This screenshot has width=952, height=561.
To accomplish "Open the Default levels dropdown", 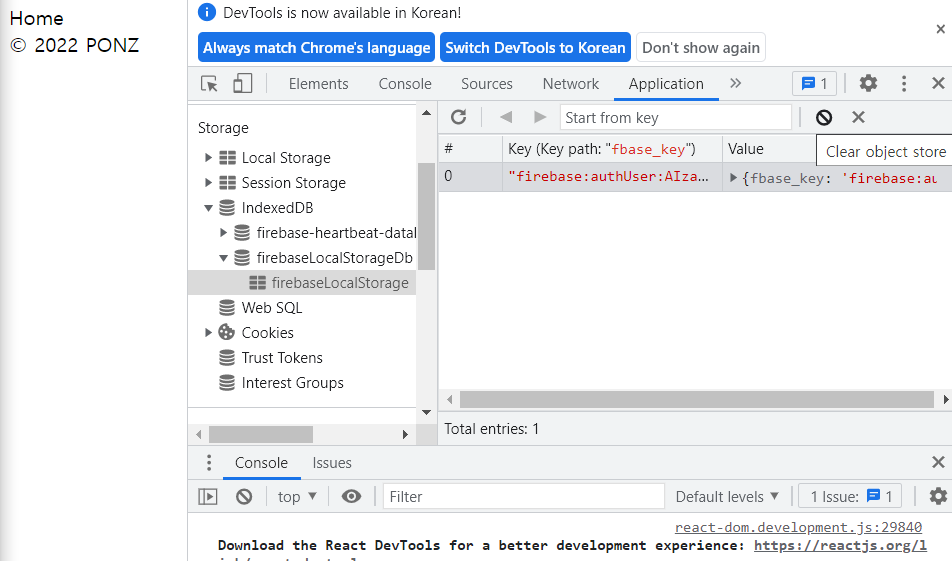I will tap(727, 497).
